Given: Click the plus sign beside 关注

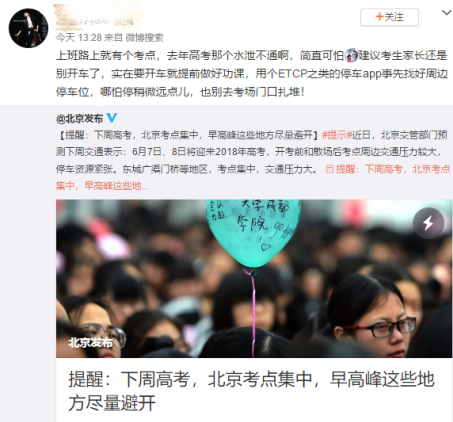Looking at the screenshot, I should click(x=379, y=17).
